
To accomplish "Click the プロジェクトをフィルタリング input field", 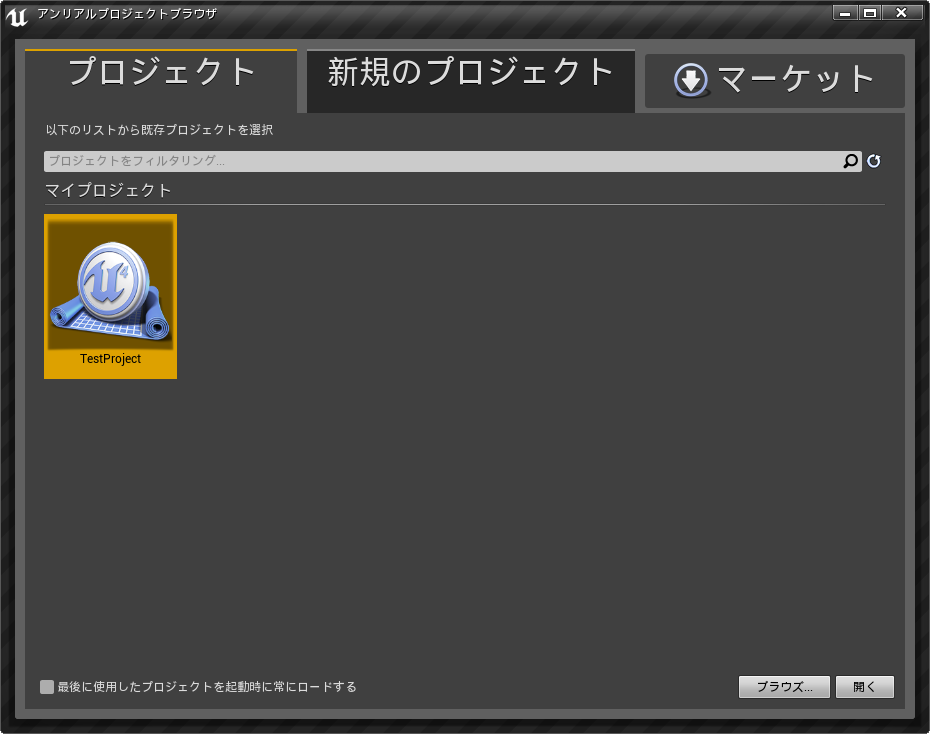I will coord(400,160).
